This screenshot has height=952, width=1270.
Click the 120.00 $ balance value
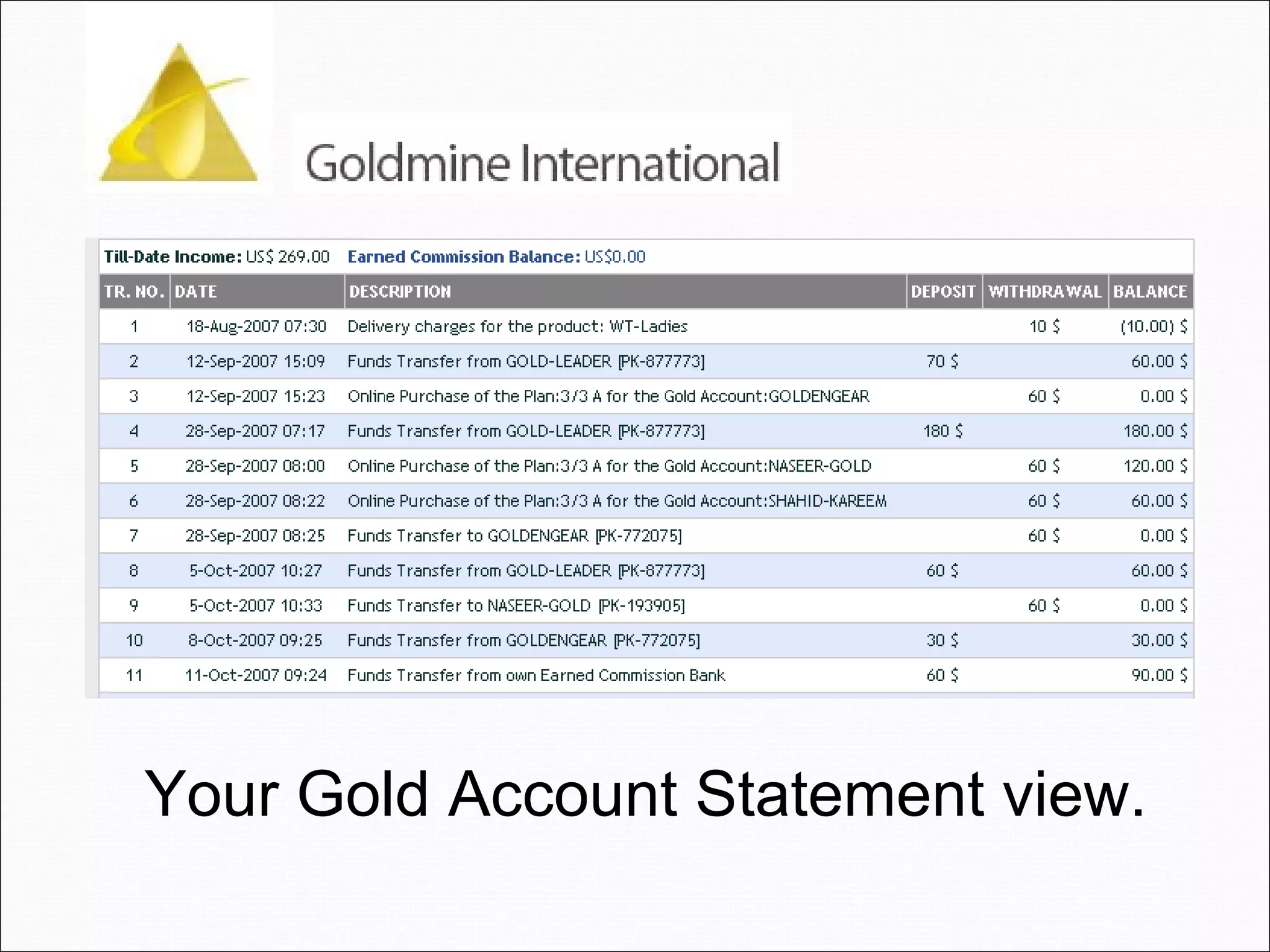pyautogui.click(x=1155, y=466)
